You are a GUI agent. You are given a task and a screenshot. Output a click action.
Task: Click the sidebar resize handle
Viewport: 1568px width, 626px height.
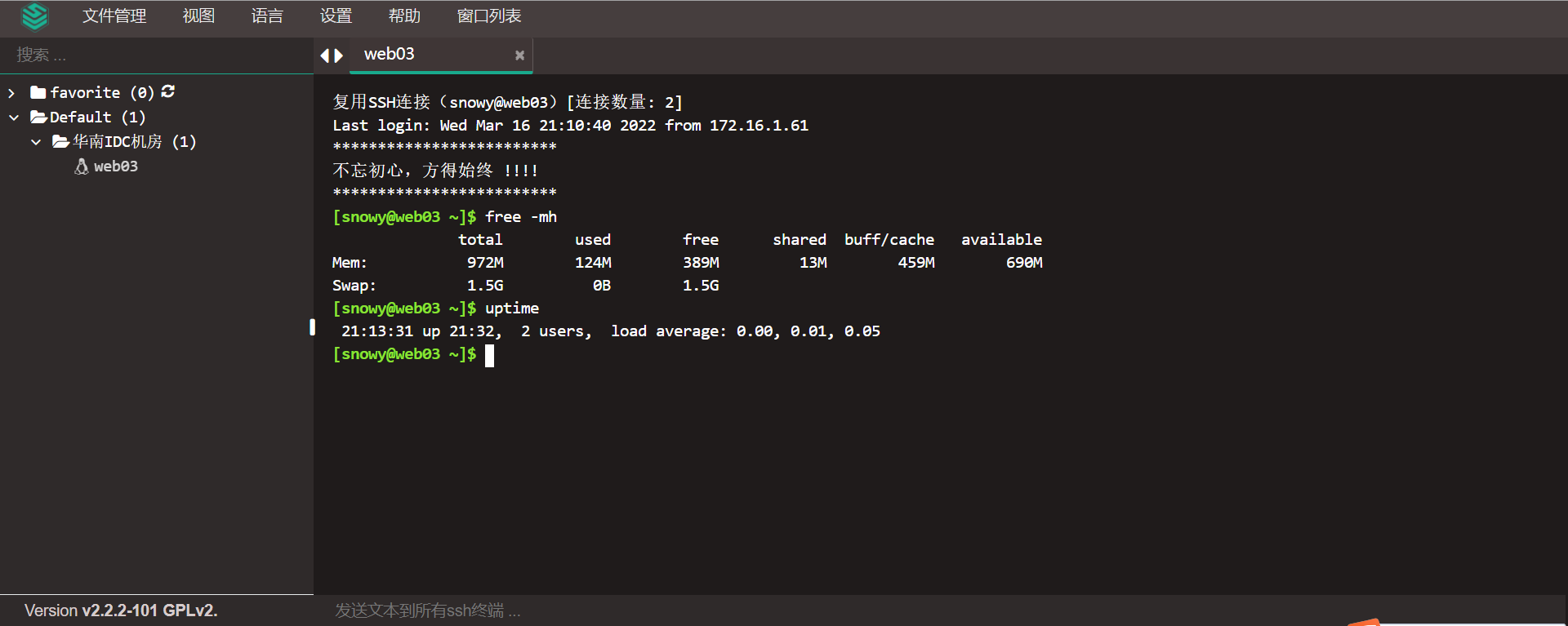[312, 327]
